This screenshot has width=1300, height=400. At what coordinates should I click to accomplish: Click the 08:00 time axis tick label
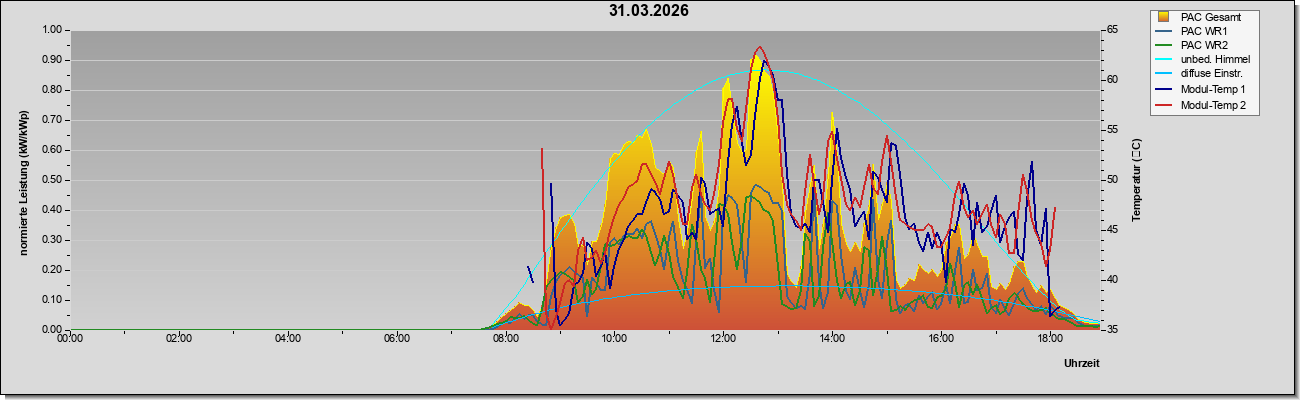pos(505,338)
